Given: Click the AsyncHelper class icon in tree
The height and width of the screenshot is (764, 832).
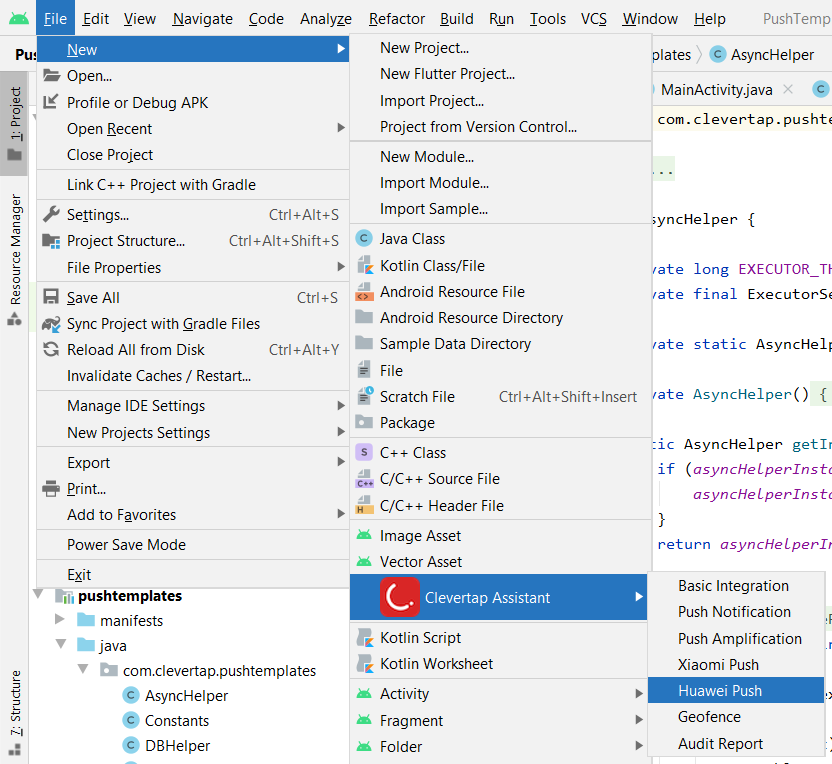Looking at the screenshot, I should (x=131, y=695).
